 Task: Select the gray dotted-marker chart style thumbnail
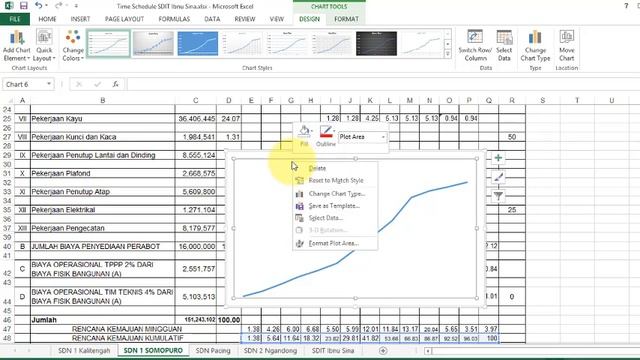pyautogui.click(x=153, y=43)
